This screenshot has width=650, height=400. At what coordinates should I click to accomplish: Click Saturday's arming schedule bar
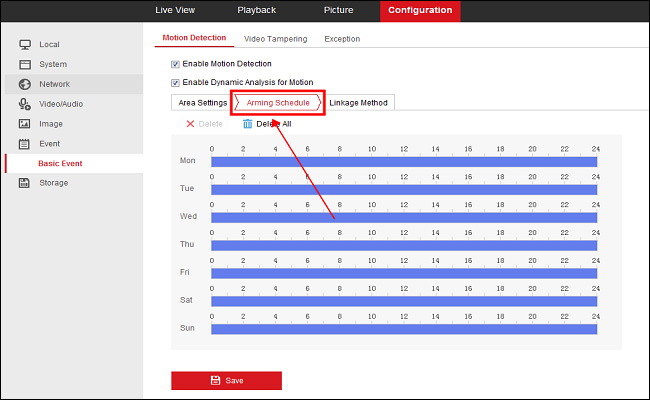(404, 301)
